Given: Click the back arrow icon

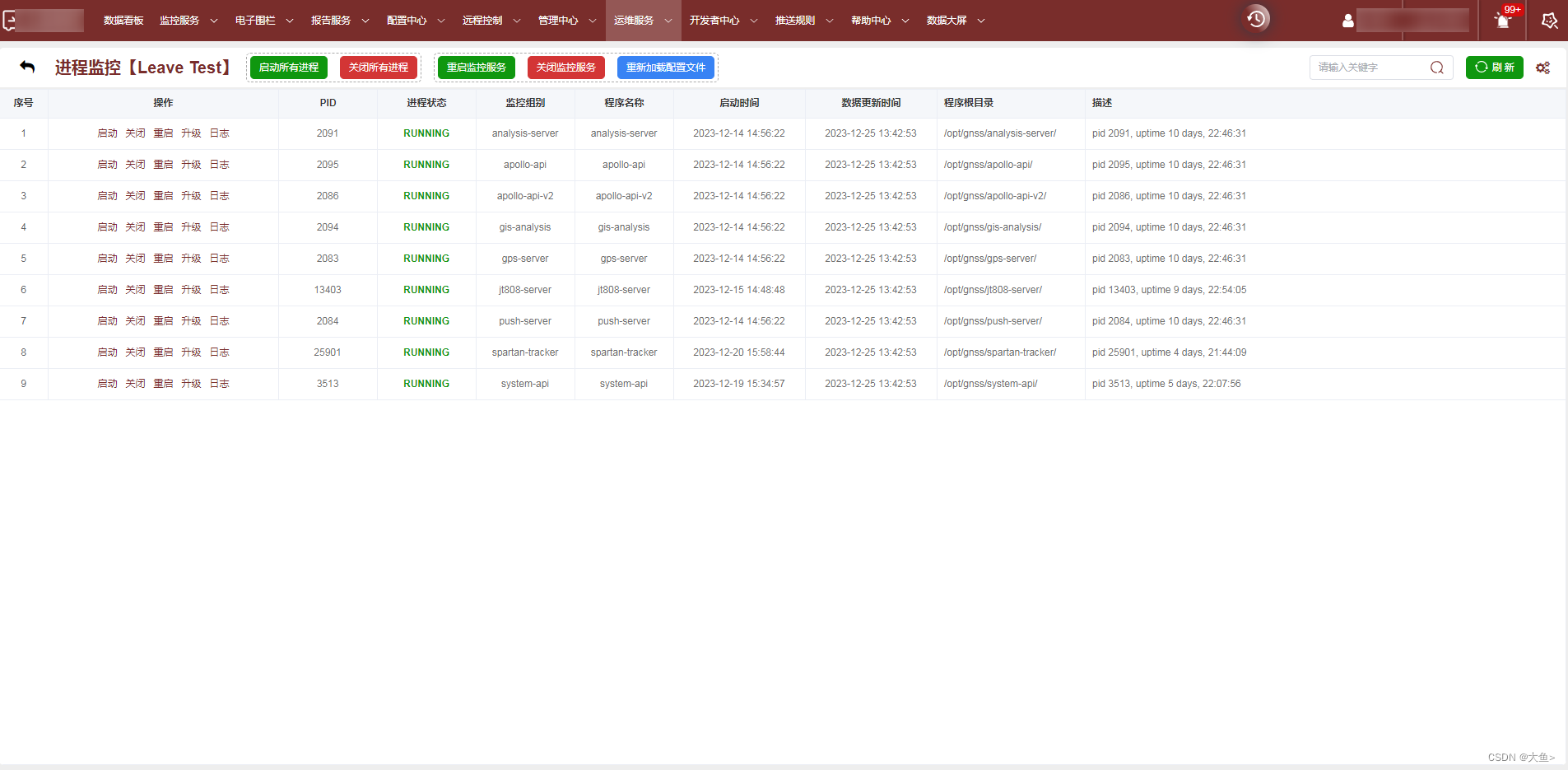Looking at the screenshot, I should tap(27, 67).
